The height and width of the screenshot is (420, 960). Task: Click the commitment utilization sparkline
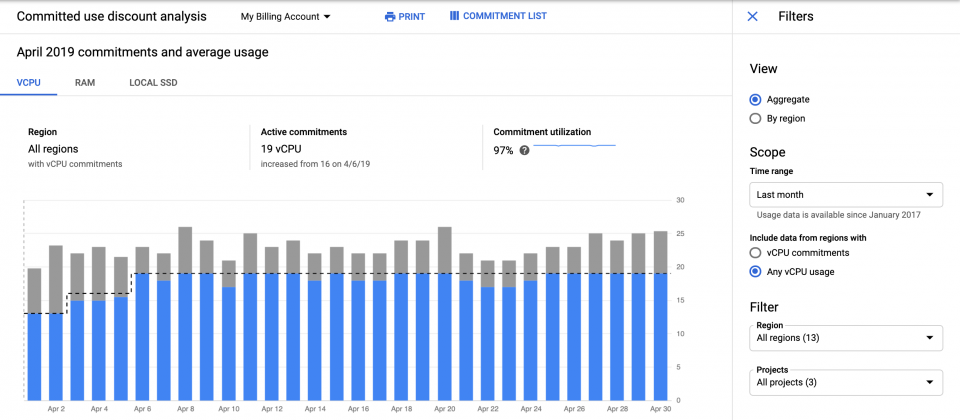point(574,146)
